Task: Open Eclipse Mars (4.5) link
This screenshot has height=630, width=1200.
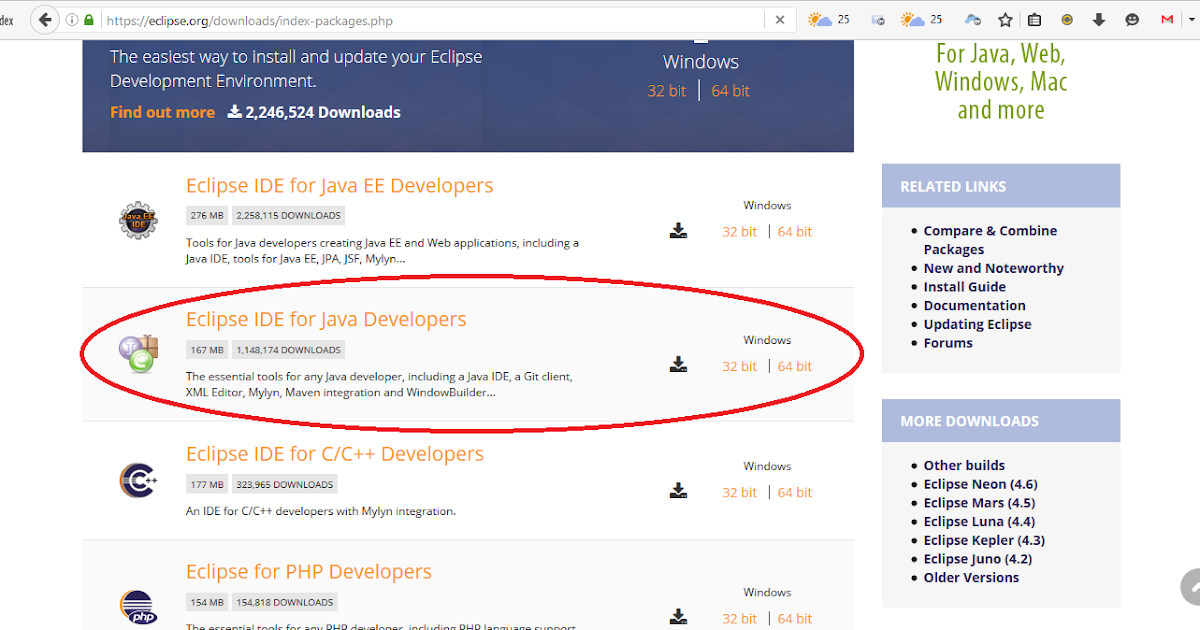Action: click(979, 503)
